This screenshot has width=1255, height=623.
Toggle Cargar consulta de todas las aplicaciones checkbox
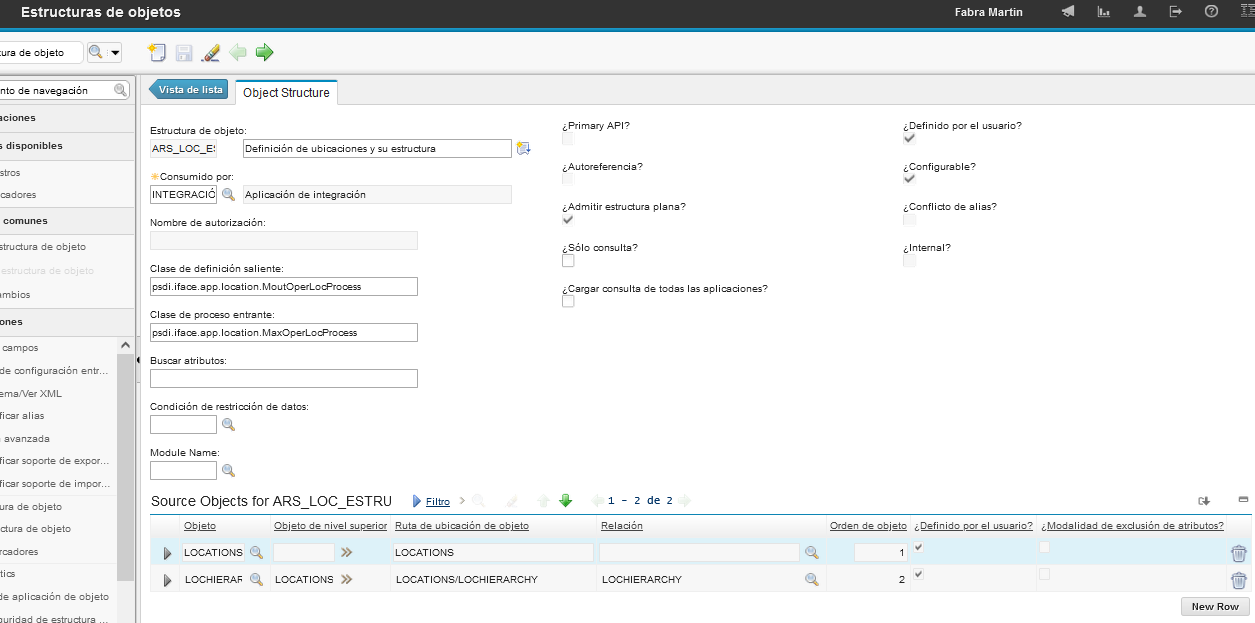568,301
